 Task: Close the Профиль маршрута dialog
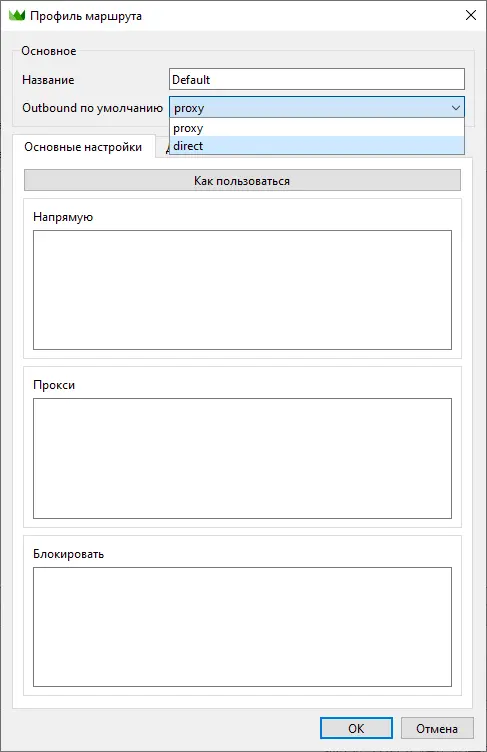pos(471,15)
